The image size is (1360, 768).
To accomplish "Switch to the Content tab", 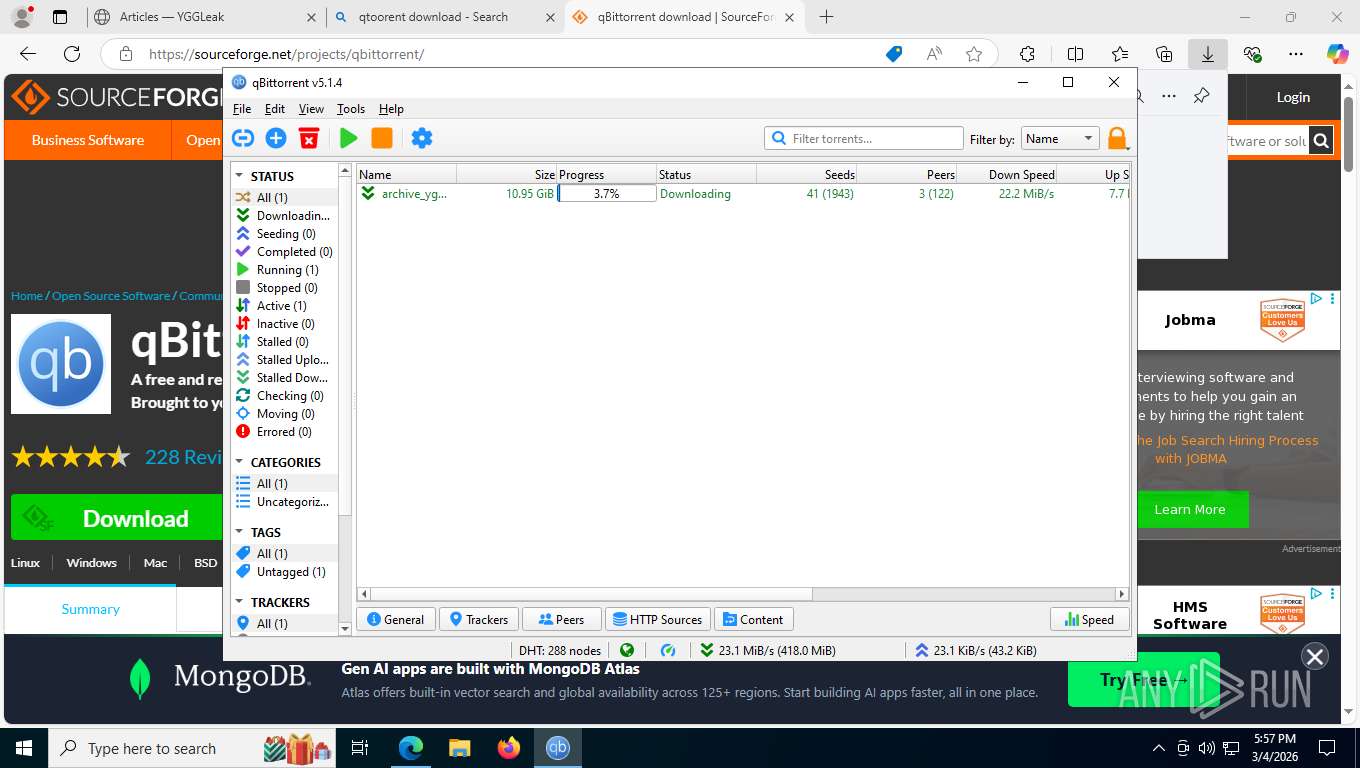I will click(754, 620).
